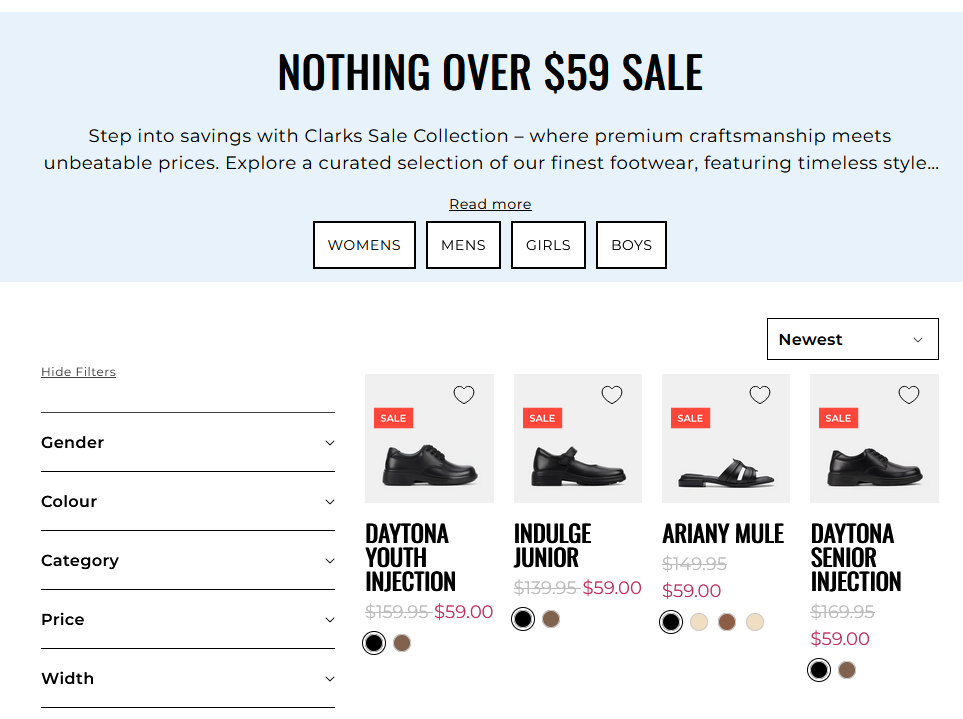963x719 pixels.
Task: Open the Ariany Mule product image
Action: click(x=726, y=450)
